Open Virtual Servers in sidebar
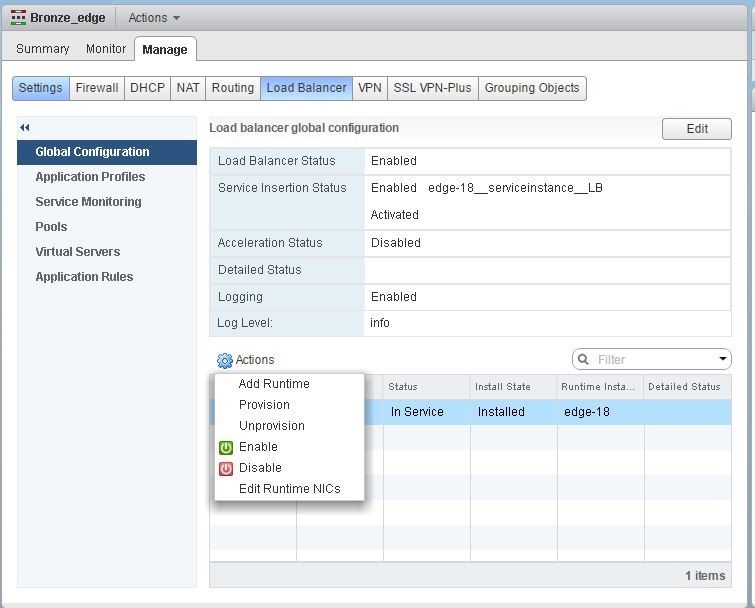Viewport: 755px width, 608px height. [78, 252]
